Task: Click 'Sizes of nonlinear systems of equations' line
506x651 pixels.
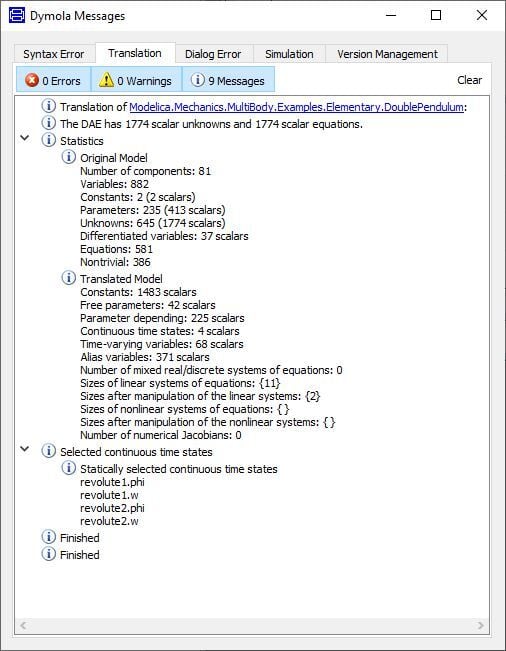Action: [185, 409]
